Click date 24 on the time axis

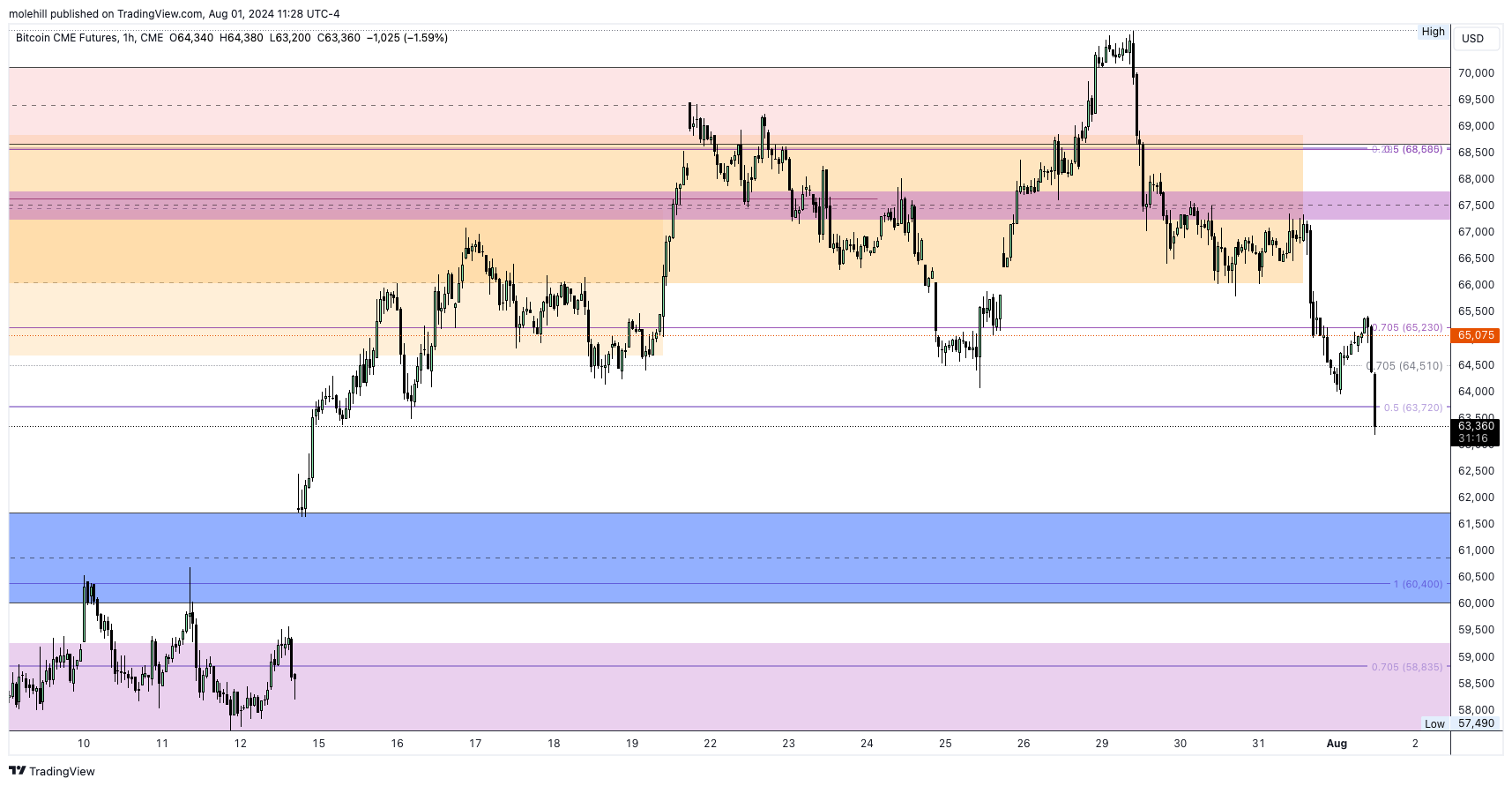(x=867, y=744)
